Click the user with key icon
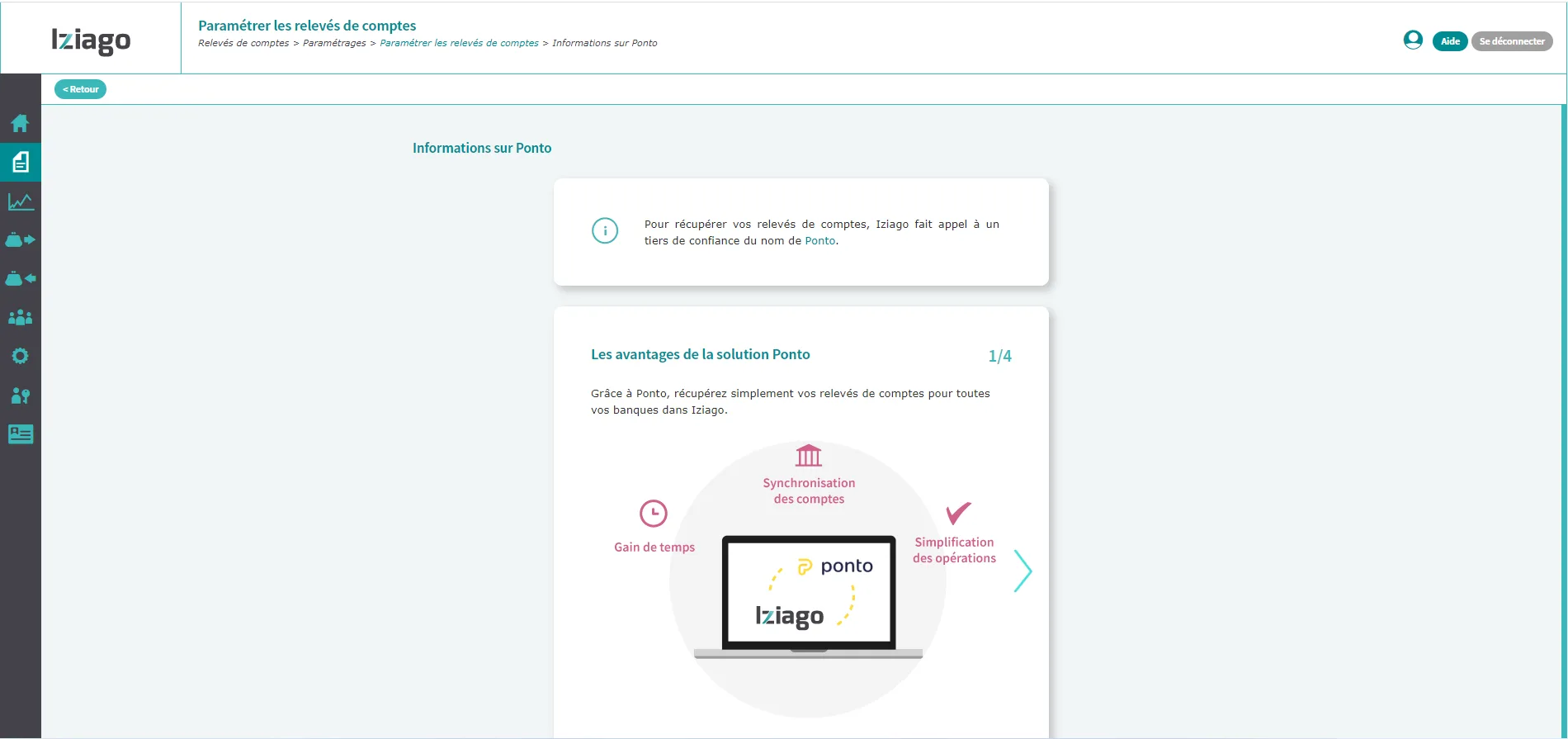Screen dimensions: 1568x739 click(x=20, y=396)
